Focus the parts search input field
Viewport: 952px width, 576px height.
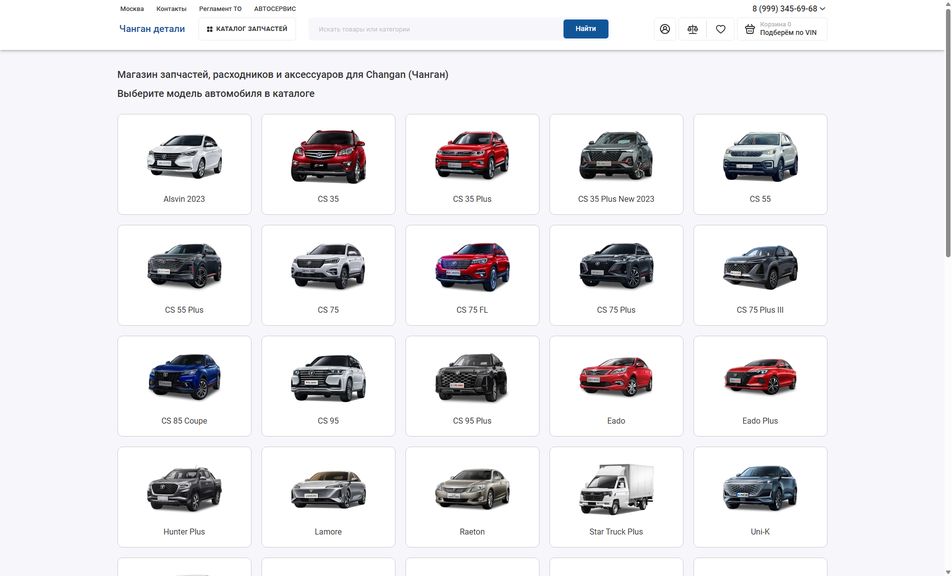(435, 29)
